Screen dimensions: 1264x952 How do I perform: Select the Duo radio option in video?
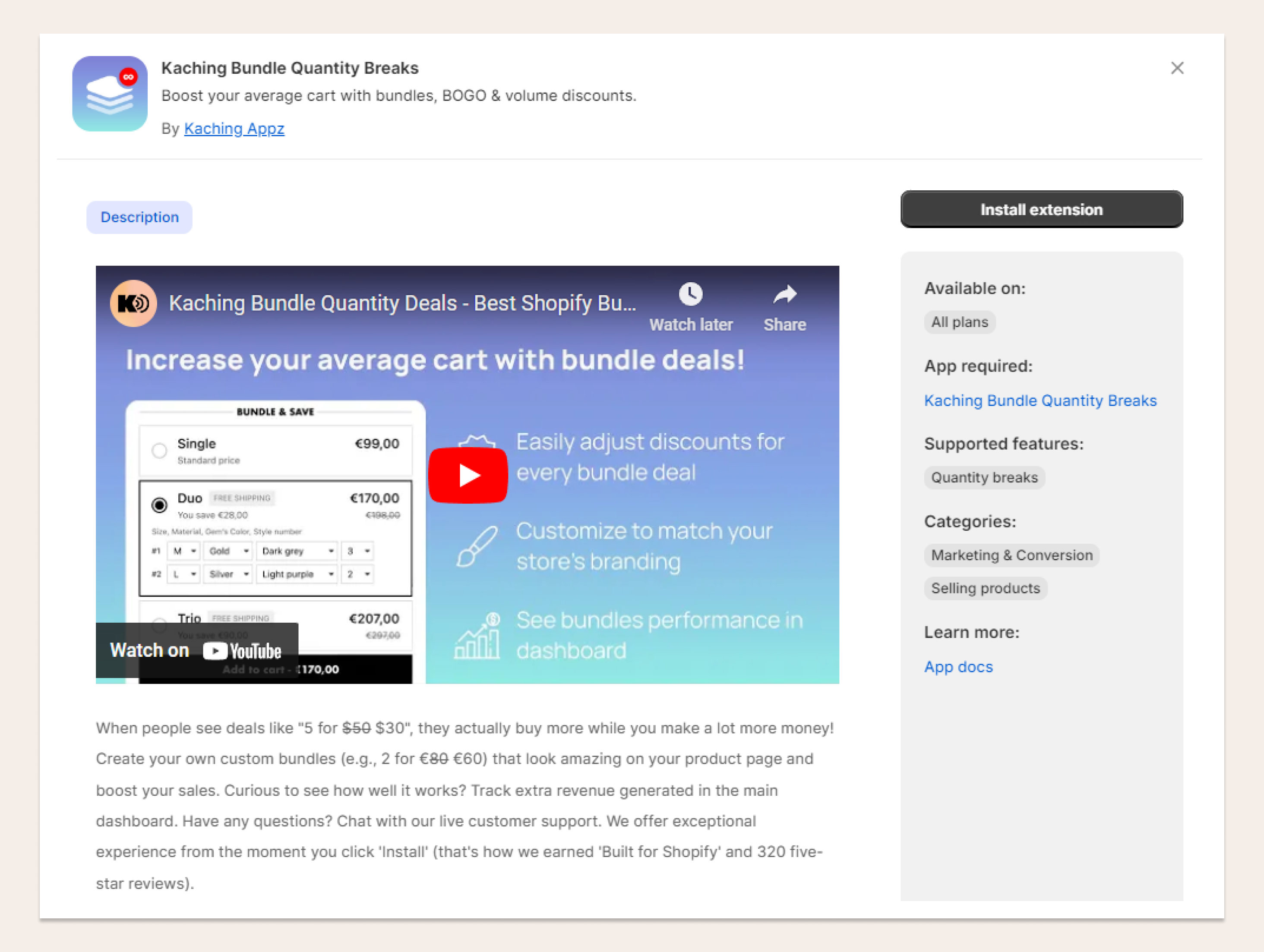click(x=159, y=505)
